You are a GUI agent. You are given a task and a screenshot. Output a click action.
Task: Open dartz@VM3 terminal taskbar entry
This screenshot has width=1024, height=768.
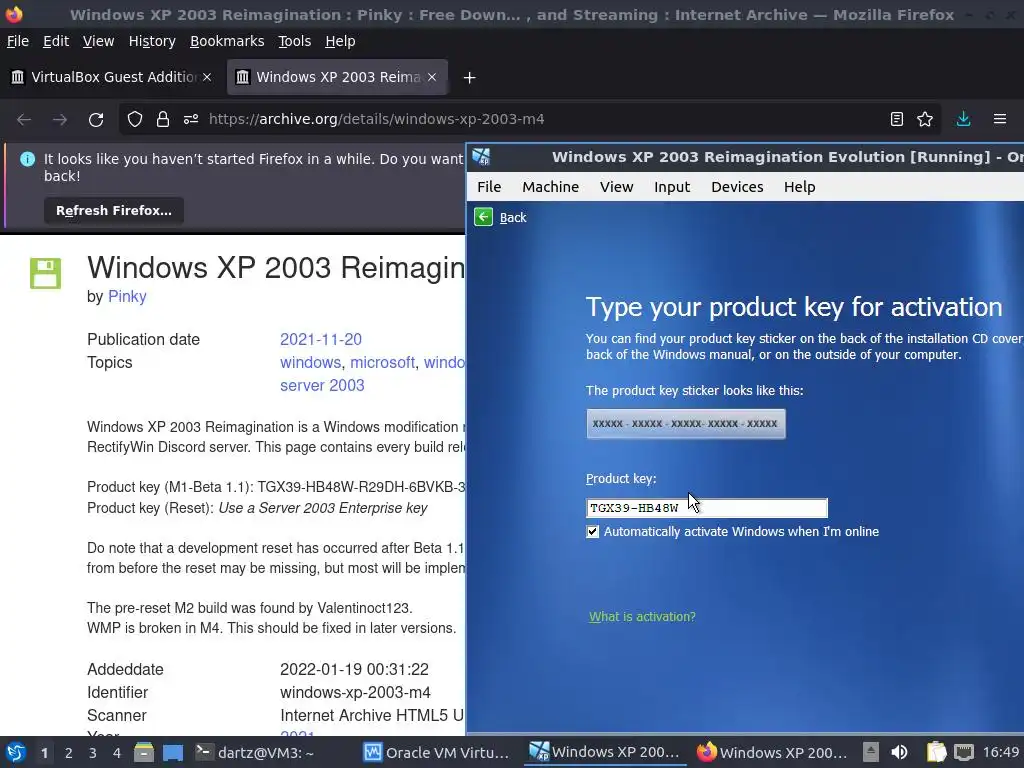point(255,752)
